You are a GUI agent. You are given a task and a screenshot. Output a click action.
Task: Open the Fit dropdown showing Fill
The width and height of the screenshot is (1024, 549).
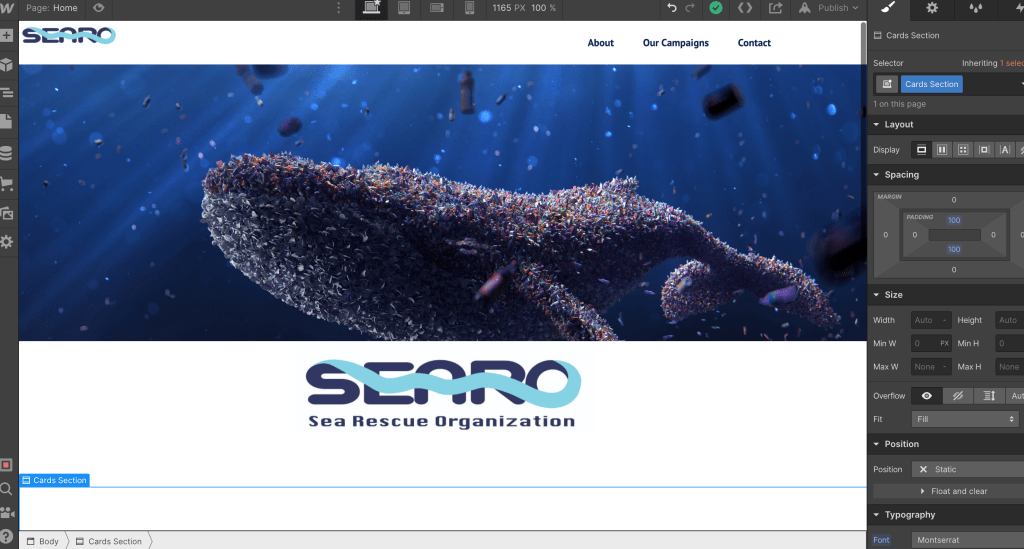click(x=964, y=419)
